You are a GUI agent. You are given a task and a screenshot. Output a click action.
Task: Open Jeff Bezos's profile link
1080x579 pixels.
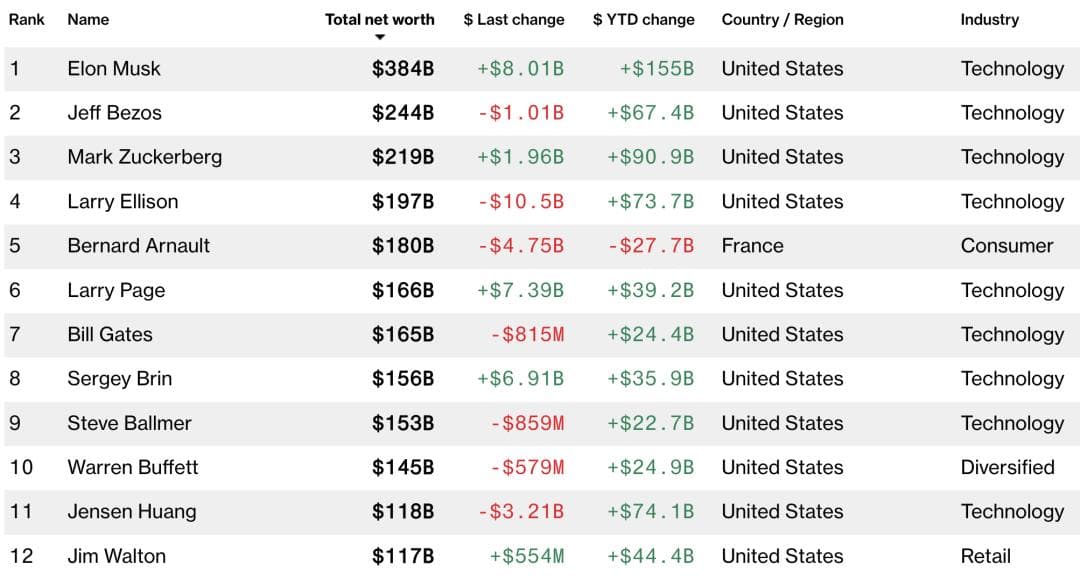point(114,113)
